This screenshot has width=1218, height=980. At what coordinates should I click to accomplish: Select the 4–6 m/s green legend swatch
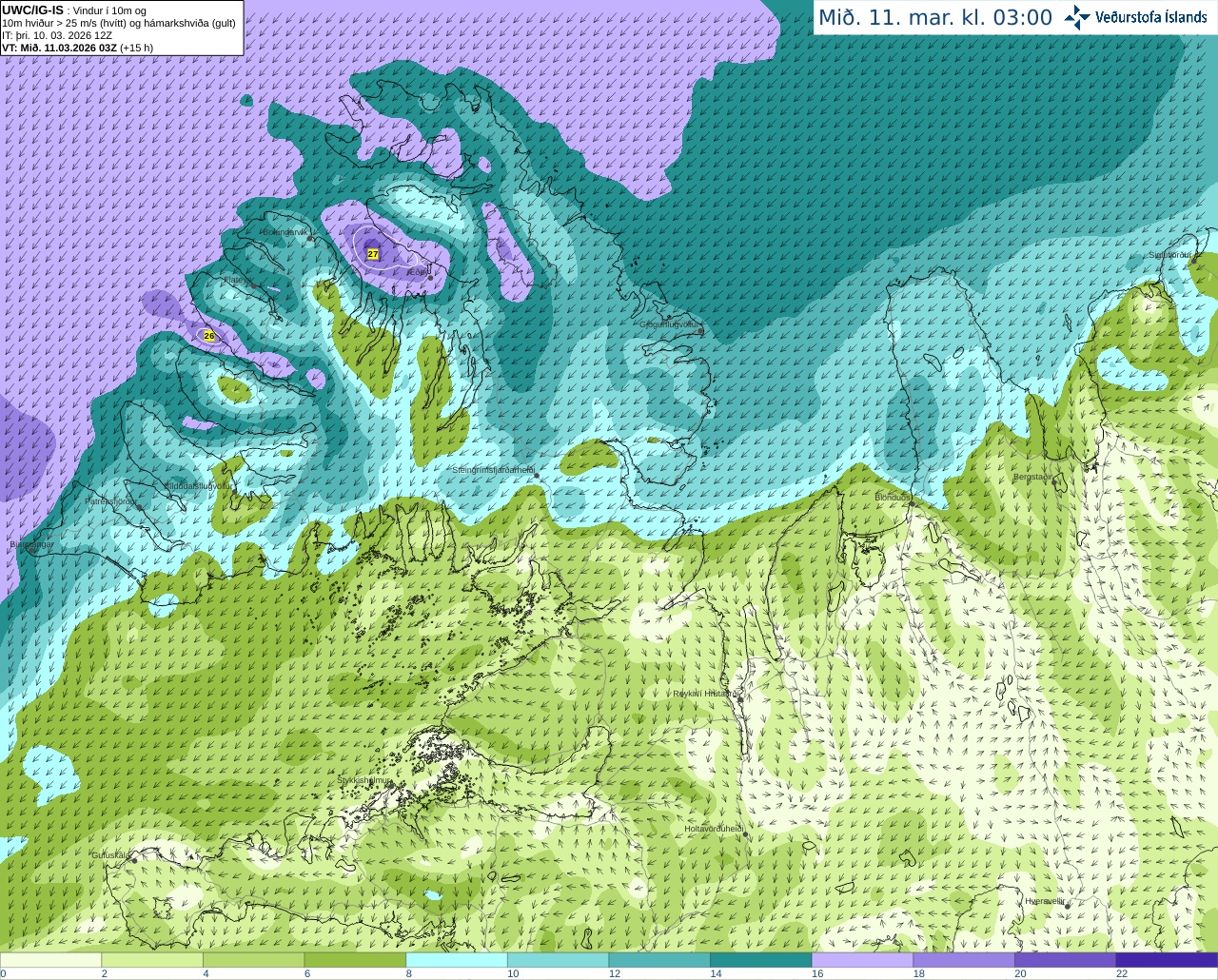click(253, 960)
